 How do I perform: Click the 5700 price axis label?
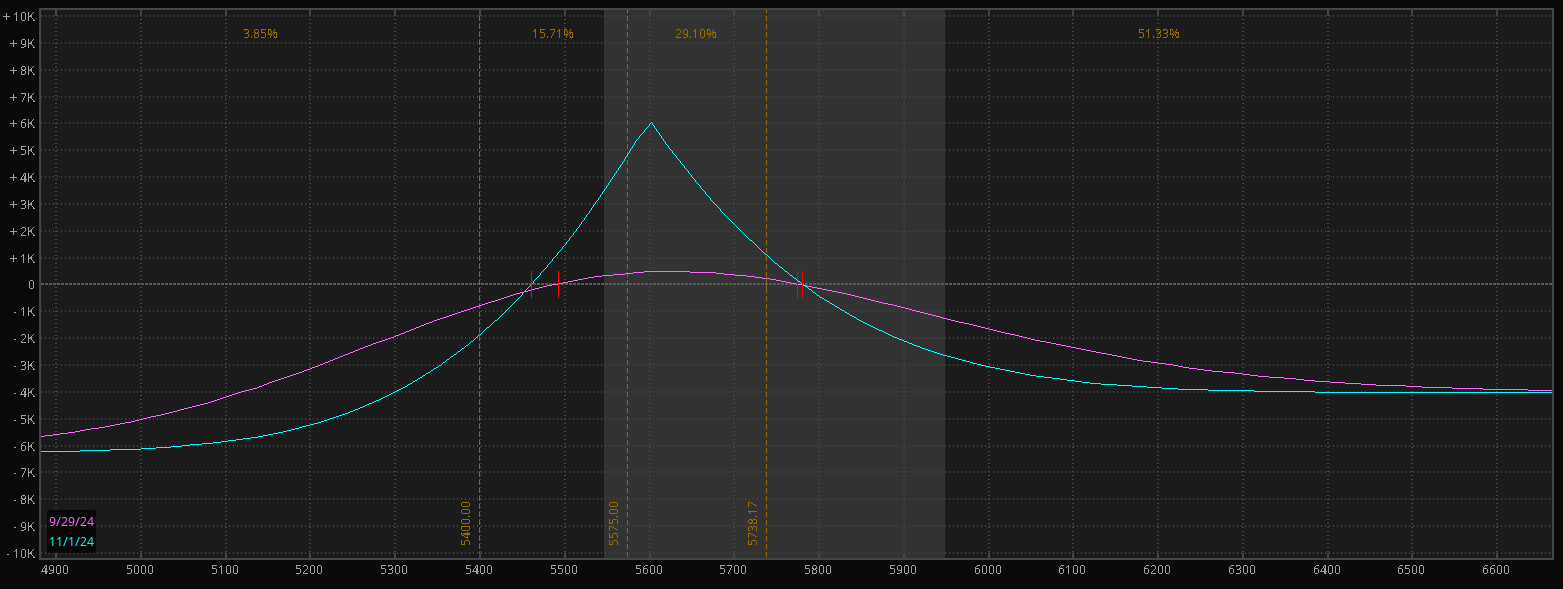pyautogui.click(x=734, y=569)
